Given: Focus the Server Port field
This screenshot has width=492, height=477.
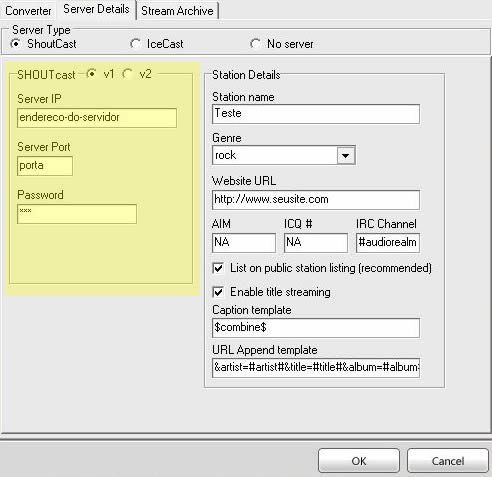Looking at the screenshot, I should click(x=45, y=166).
